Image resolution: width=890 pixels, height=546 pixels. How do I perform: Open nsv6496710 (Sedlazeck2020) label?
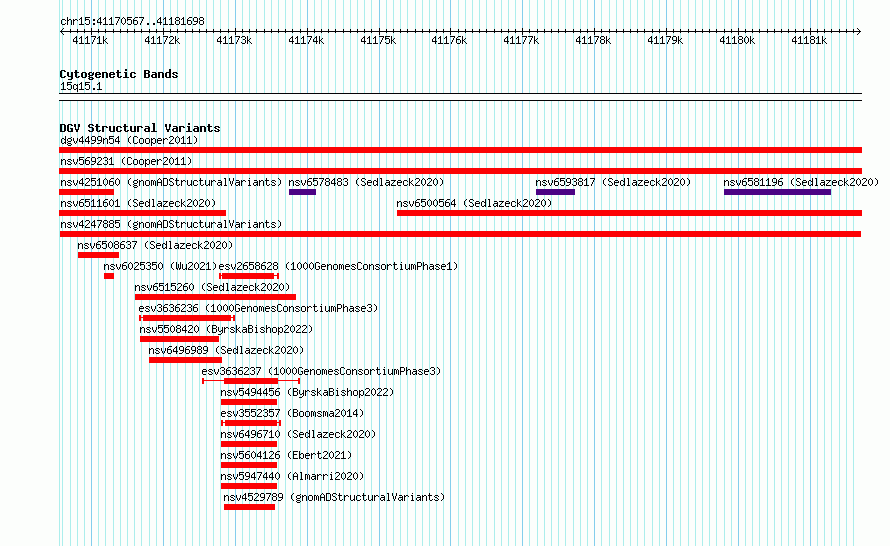pyautogui.click(x=298, y=434)
